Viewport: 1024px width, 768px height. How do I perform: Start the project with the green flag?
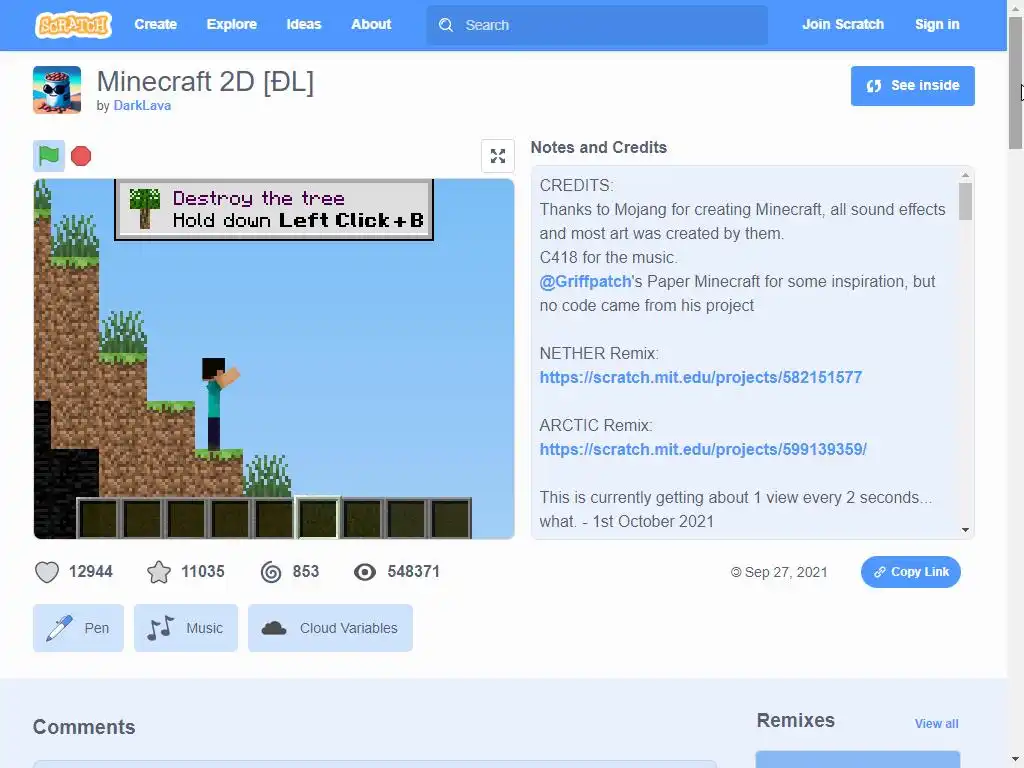pyautogui.click(x=49, y=155)
